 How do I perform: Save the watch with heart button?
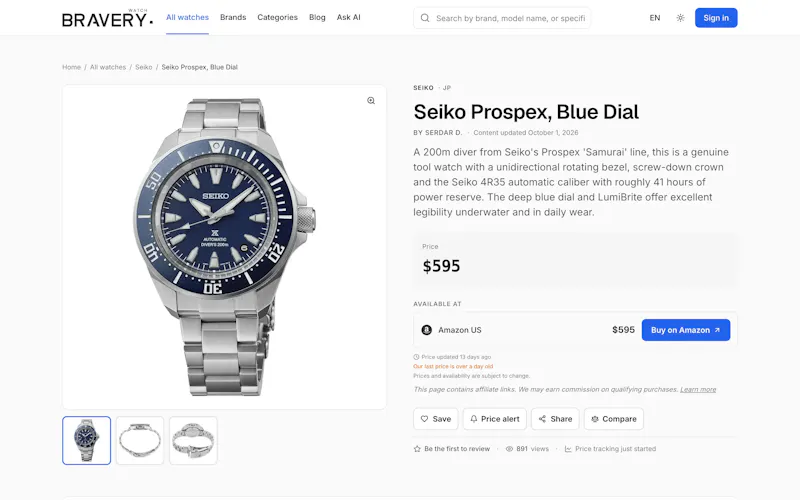(436, 419)
